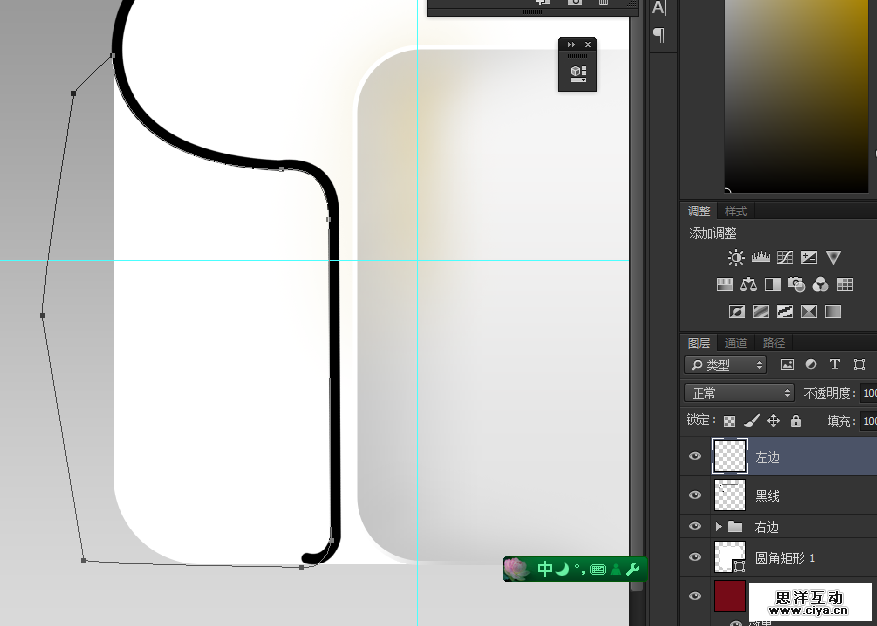Open the 3D panel cube icon
Screen dimensions: 877x626
tap(577, 73)
